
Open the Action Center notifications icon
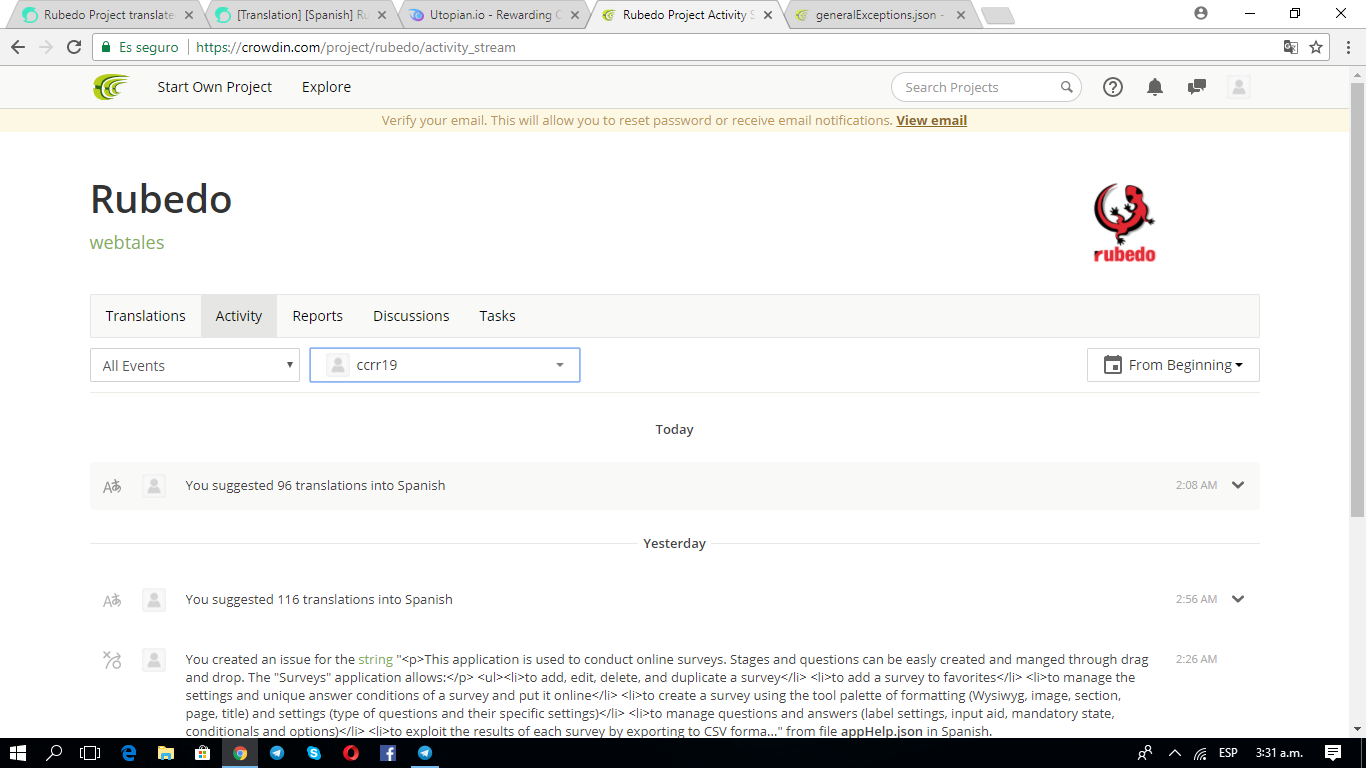pos(1333,753)
